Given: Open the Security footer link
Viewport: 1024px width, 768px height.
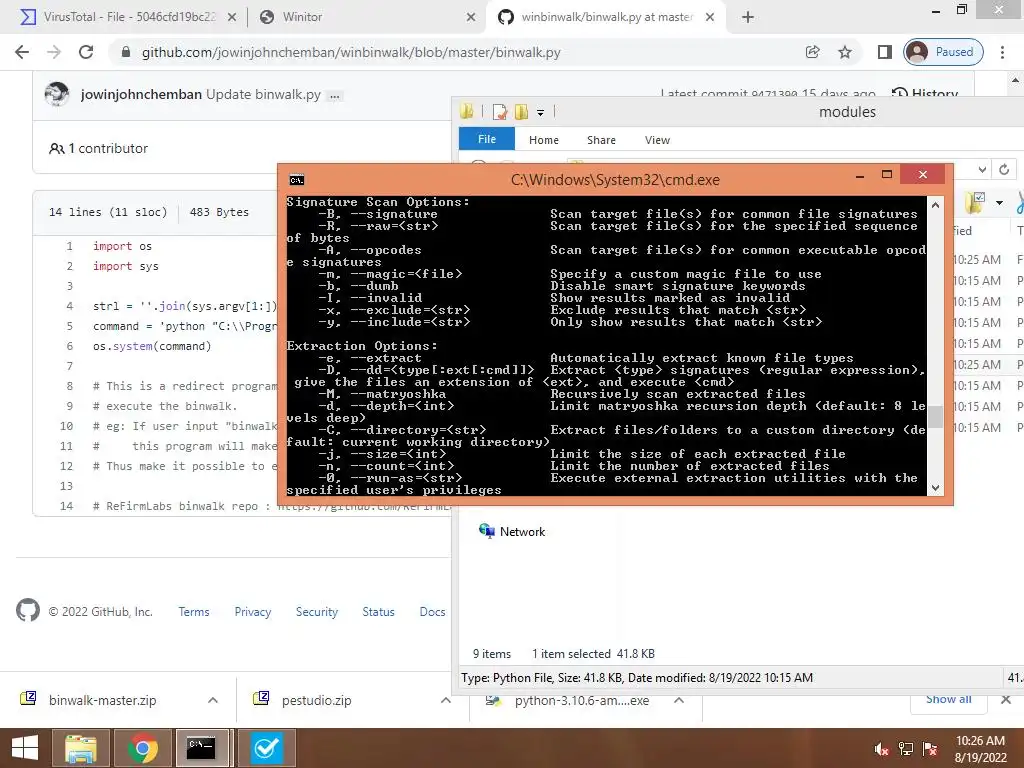Looking at the screenshot, I should click(317, 612).
